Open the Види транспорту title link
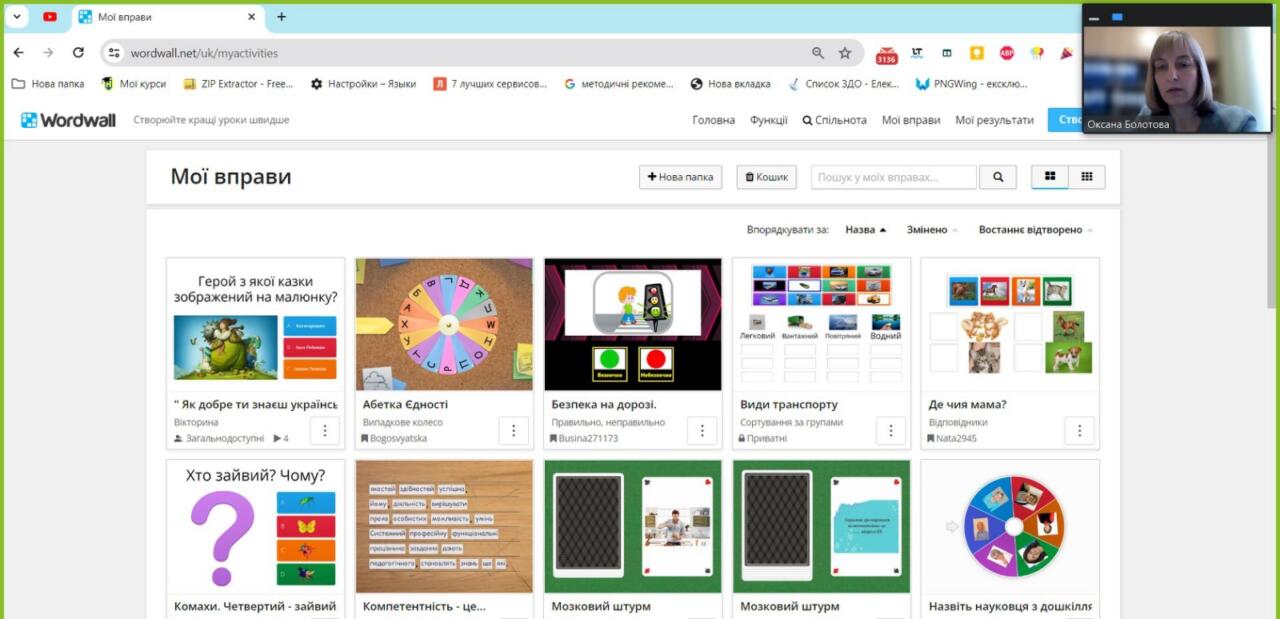 (x=788, y=404)
